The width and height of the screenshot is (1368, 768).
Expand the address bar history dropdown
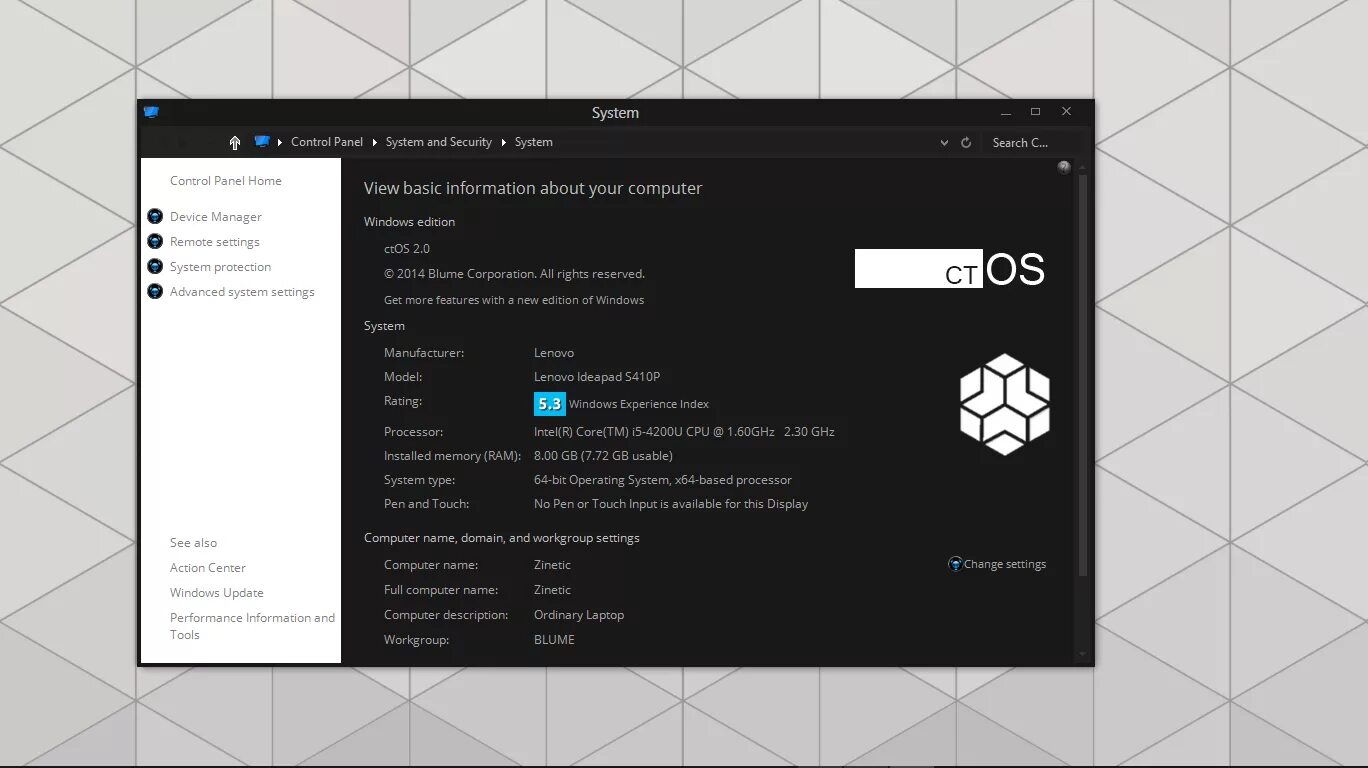[x=943, y=142]
